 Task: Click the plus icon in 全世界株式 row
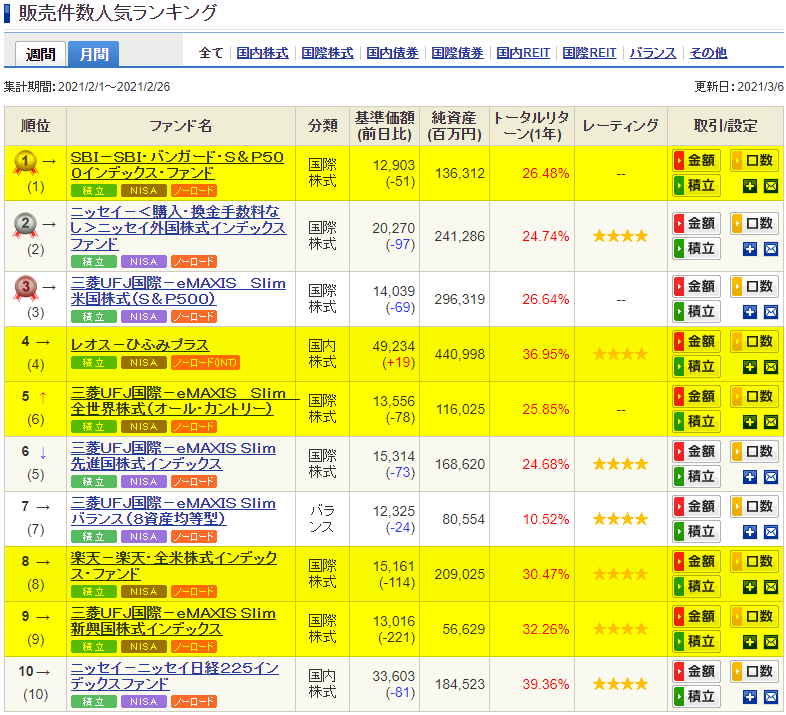click(749, 422)
